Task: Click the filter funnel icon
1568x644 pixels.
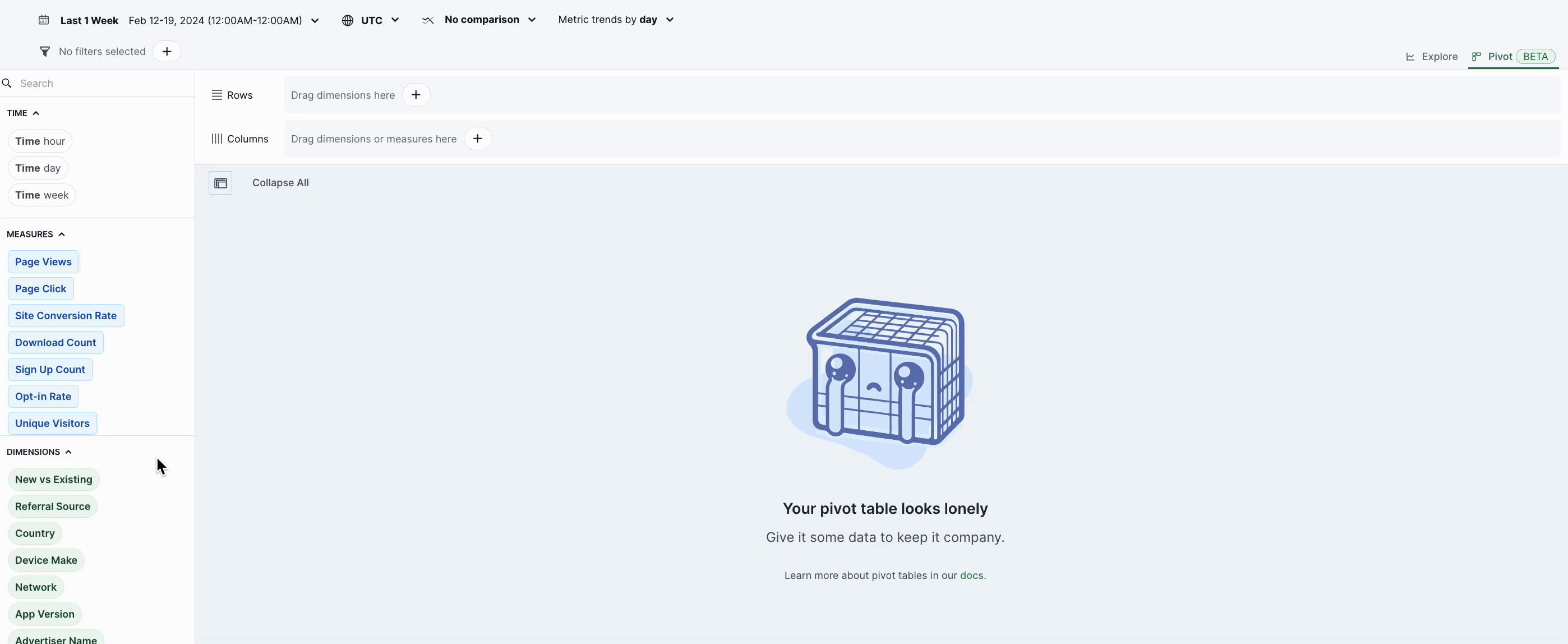Action: pyautogui.click(x=44, y=52)
